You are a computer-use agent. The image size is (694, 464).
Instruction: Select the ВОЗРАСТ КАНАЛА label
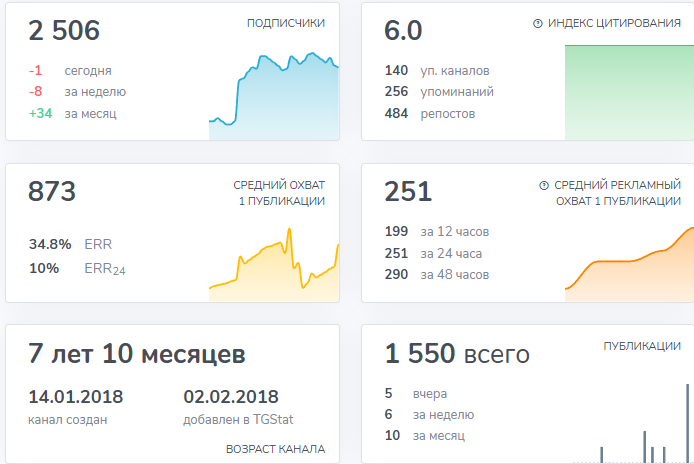click(276, 449)
